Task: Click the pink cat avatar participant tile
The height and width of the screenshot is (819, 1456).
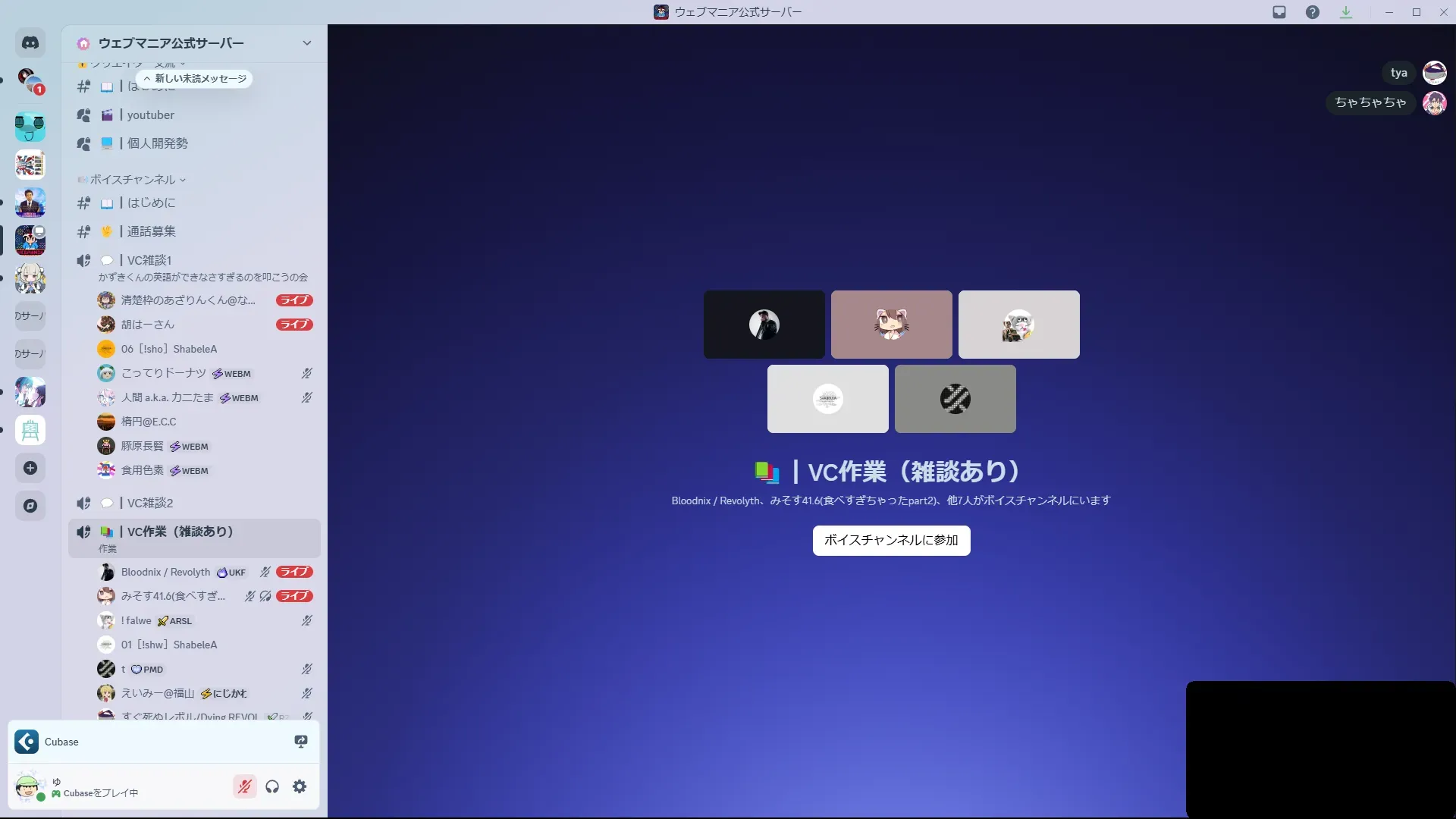Action: (x=891, y=325)
